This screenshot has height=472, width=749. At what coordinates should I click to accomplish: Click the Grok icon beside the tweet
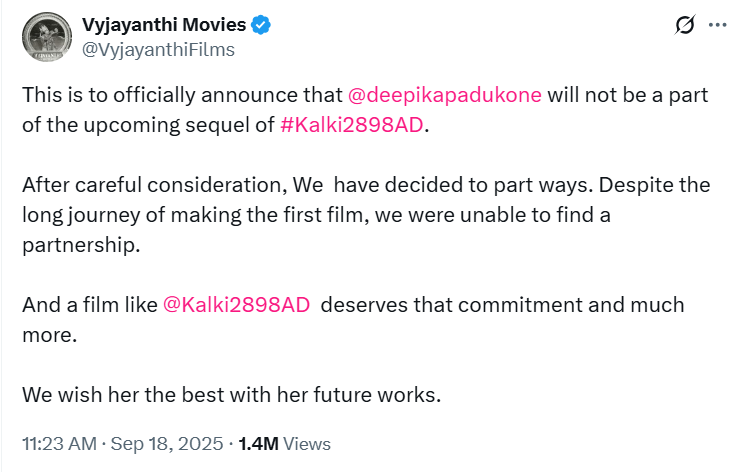[x=686, y=25]
